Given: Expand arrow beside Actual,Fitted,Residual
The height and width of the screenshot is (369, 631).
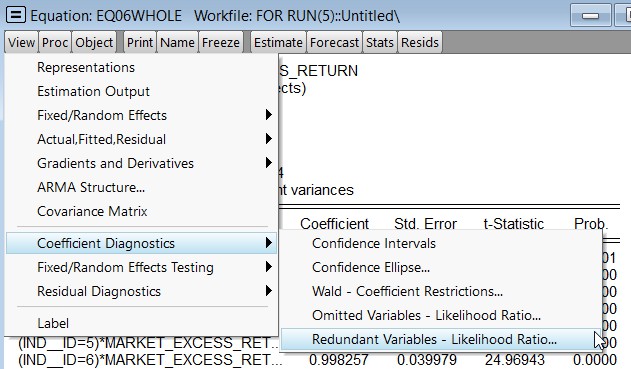Looking at the screenshot, I should [x=269, y=139].
